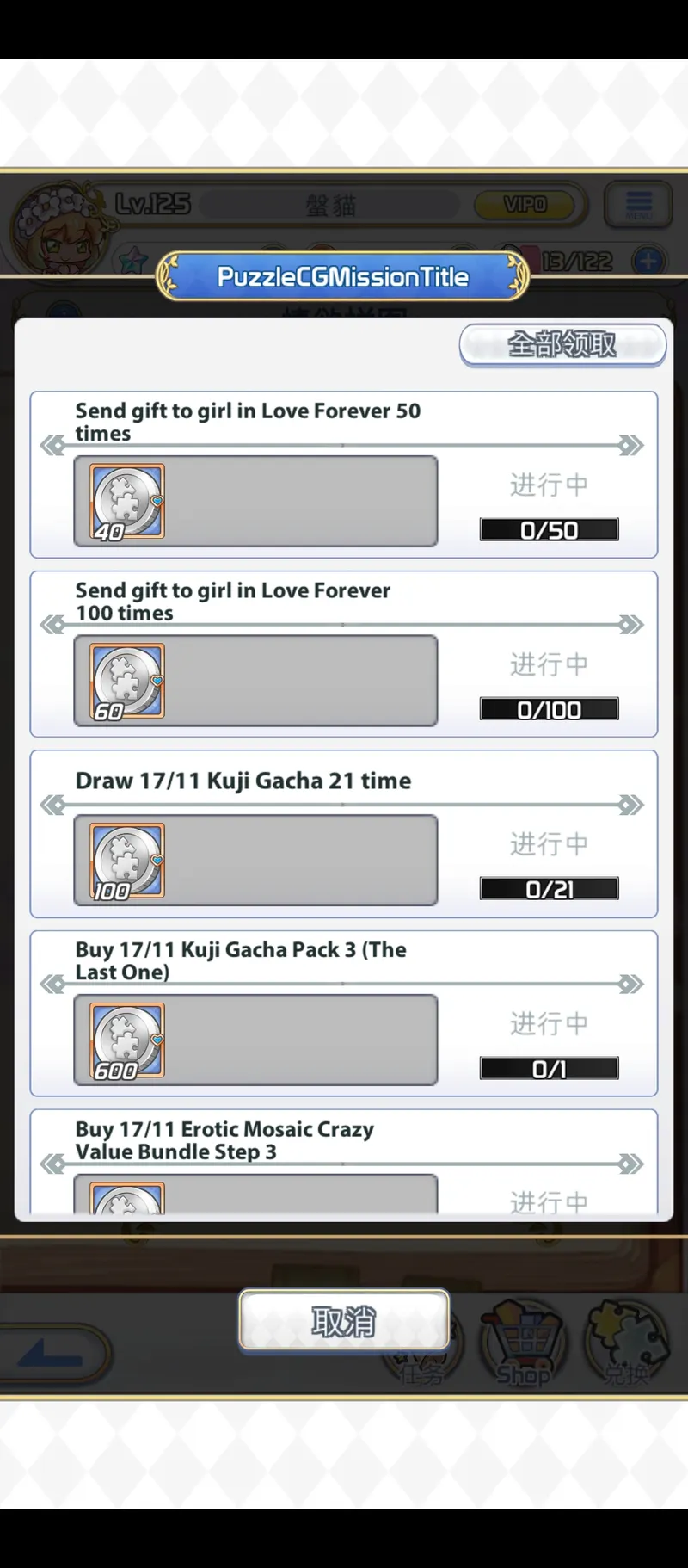Select the 0/1 Gacha Pack progress bar

[549, 1069]
